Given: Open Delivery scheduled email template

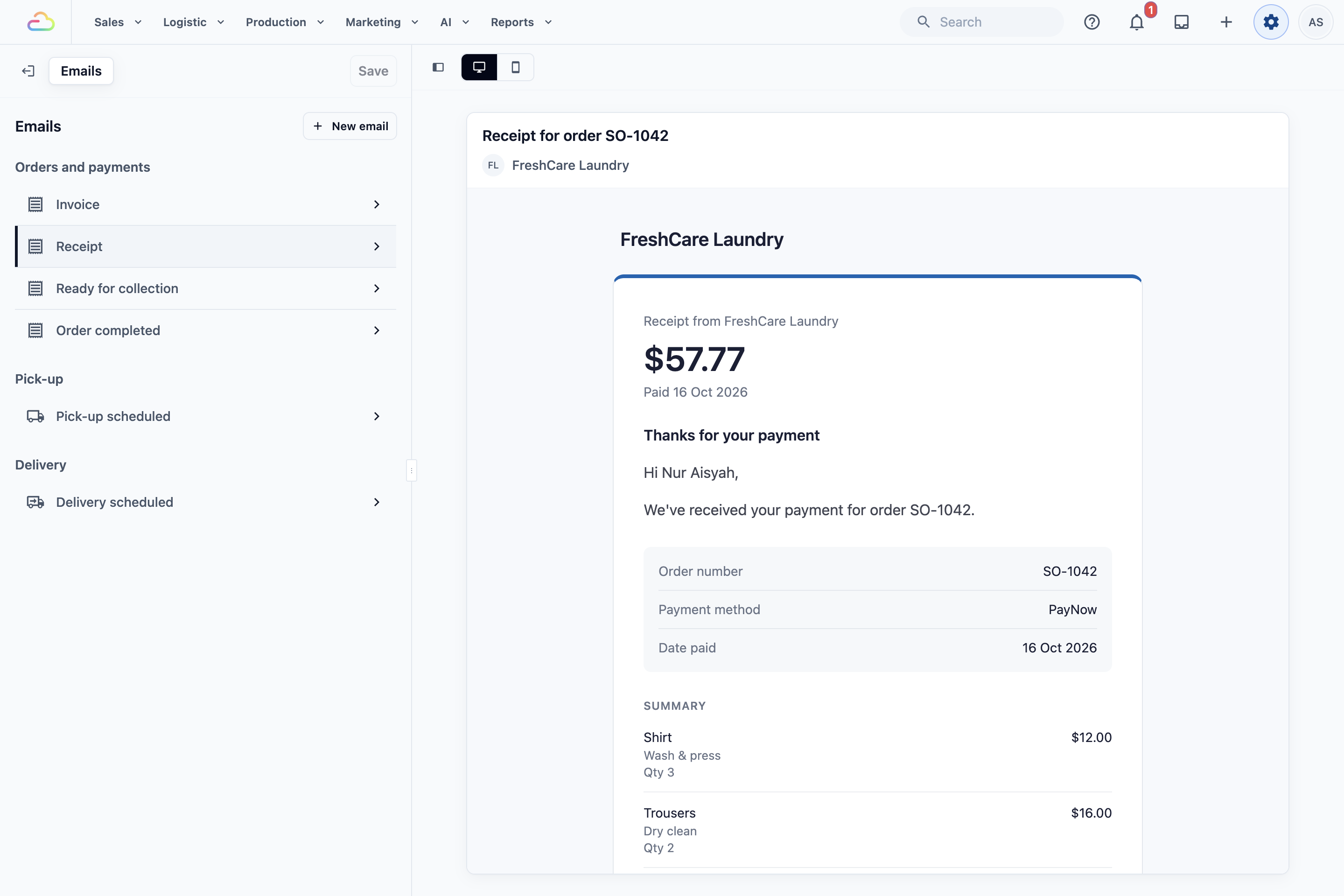Looking at the screenshot, I should tap(206, 502).
